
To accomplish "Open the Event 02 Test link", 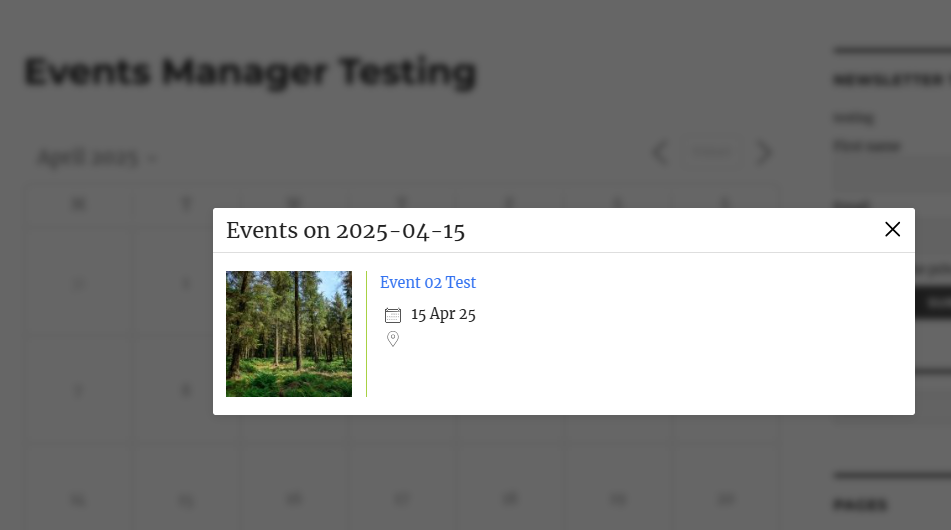I will coord(428,283).
